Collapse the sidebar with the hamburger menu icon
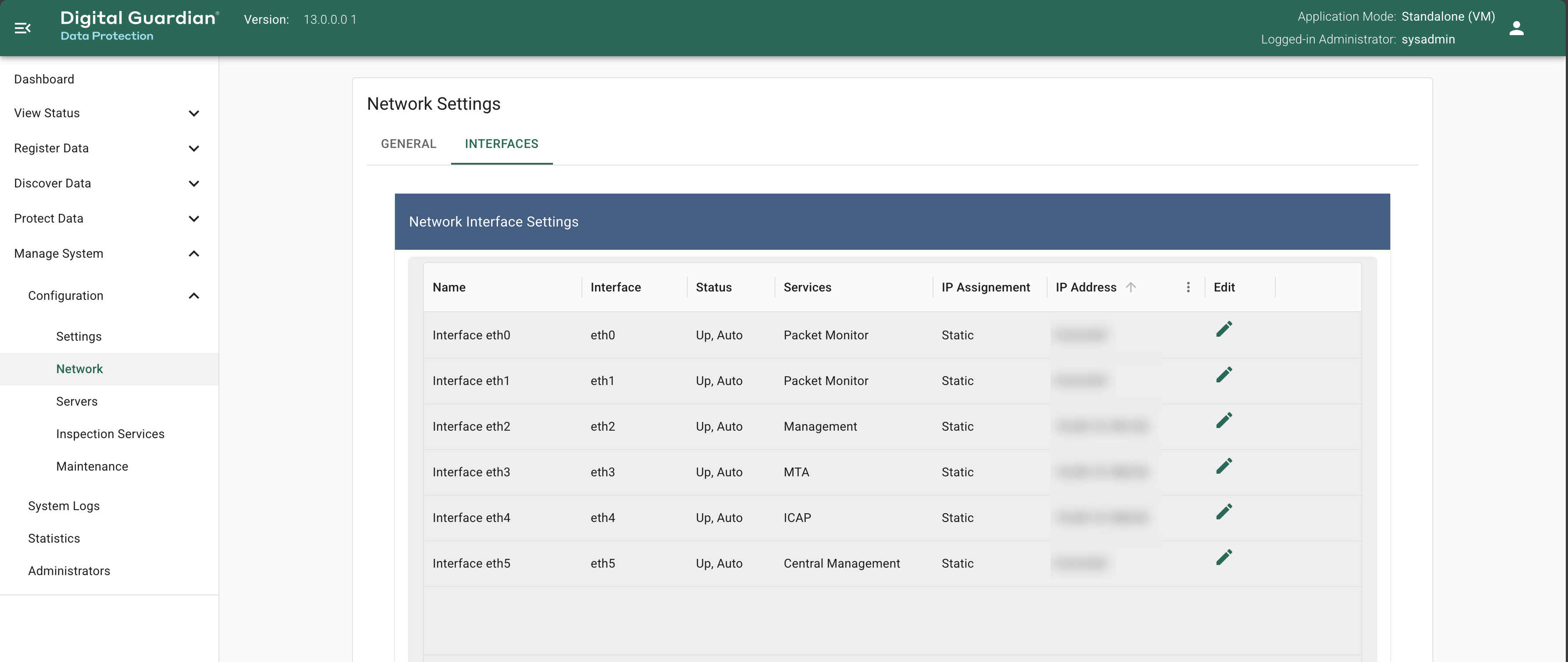 point(22,28)
